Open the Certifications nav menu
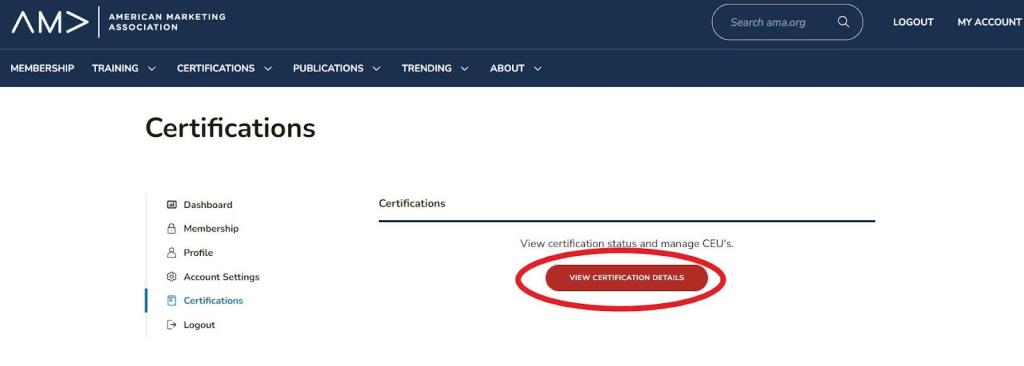The height and width of the screenshot is (366, 1024). coord(216,68)
